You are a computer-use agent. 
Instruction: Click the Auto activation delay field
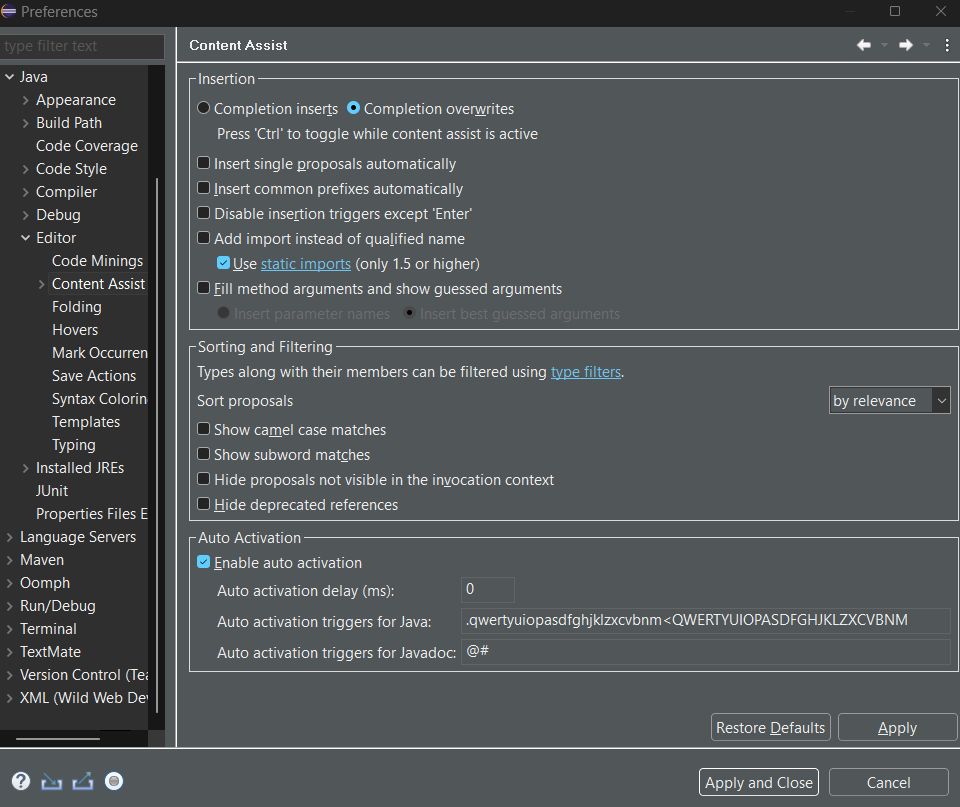487,589
